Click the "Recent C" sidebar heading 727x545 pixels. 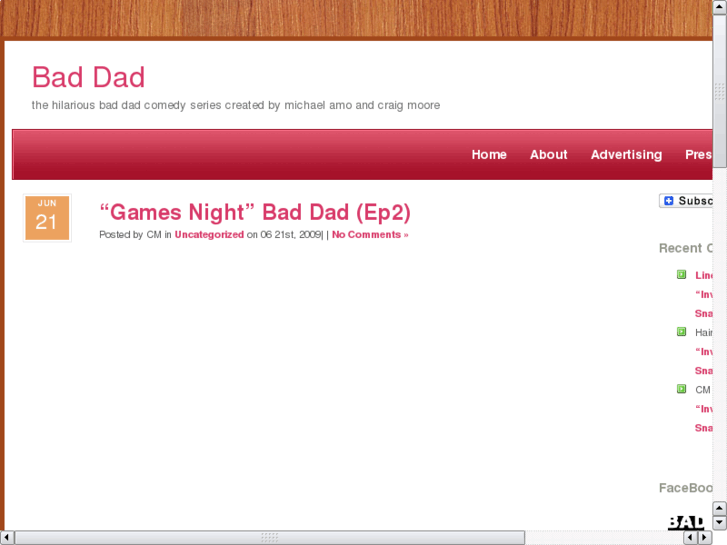pyautogui.click(x=686, y=248)
